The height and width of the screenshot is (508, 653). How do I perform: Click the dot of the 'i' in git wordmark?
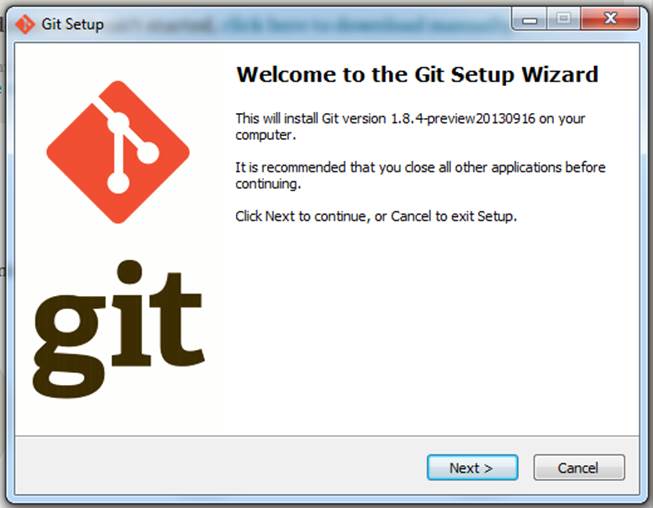130,272
